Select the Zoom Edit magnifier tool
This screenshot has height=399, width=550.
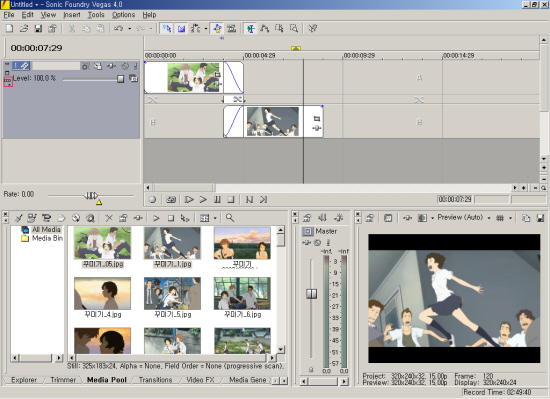[x=294, y=28]
